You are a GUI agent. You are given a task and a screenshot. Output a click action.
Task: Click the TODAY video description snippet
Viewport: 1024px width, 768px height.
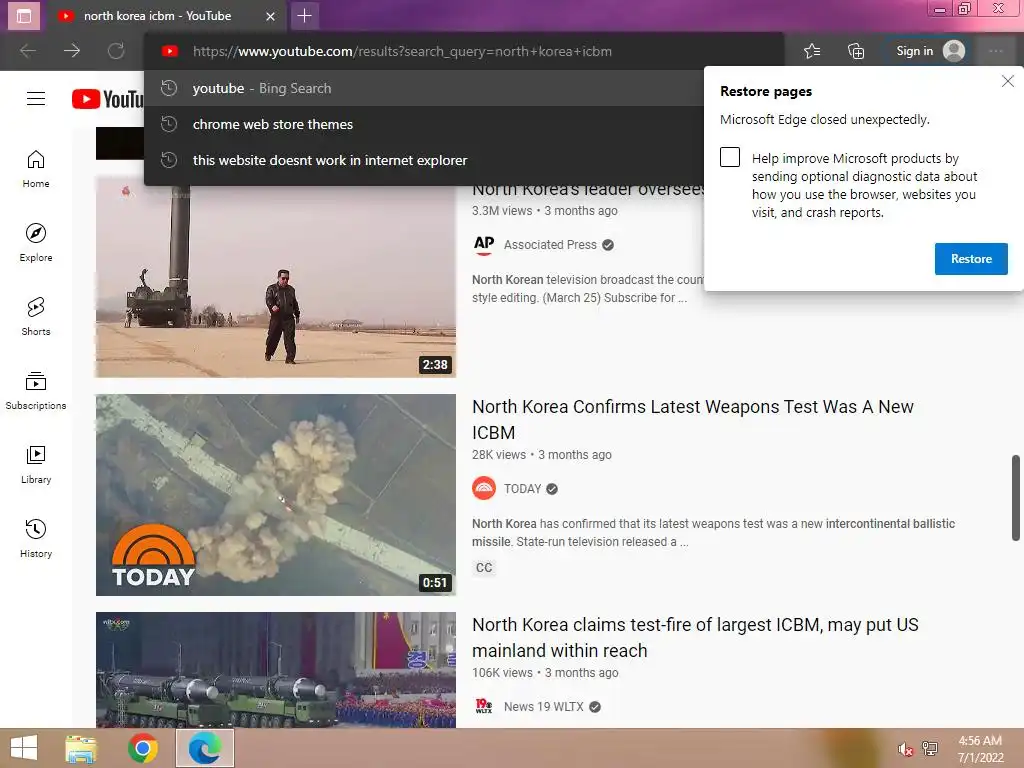pos(713,532)
